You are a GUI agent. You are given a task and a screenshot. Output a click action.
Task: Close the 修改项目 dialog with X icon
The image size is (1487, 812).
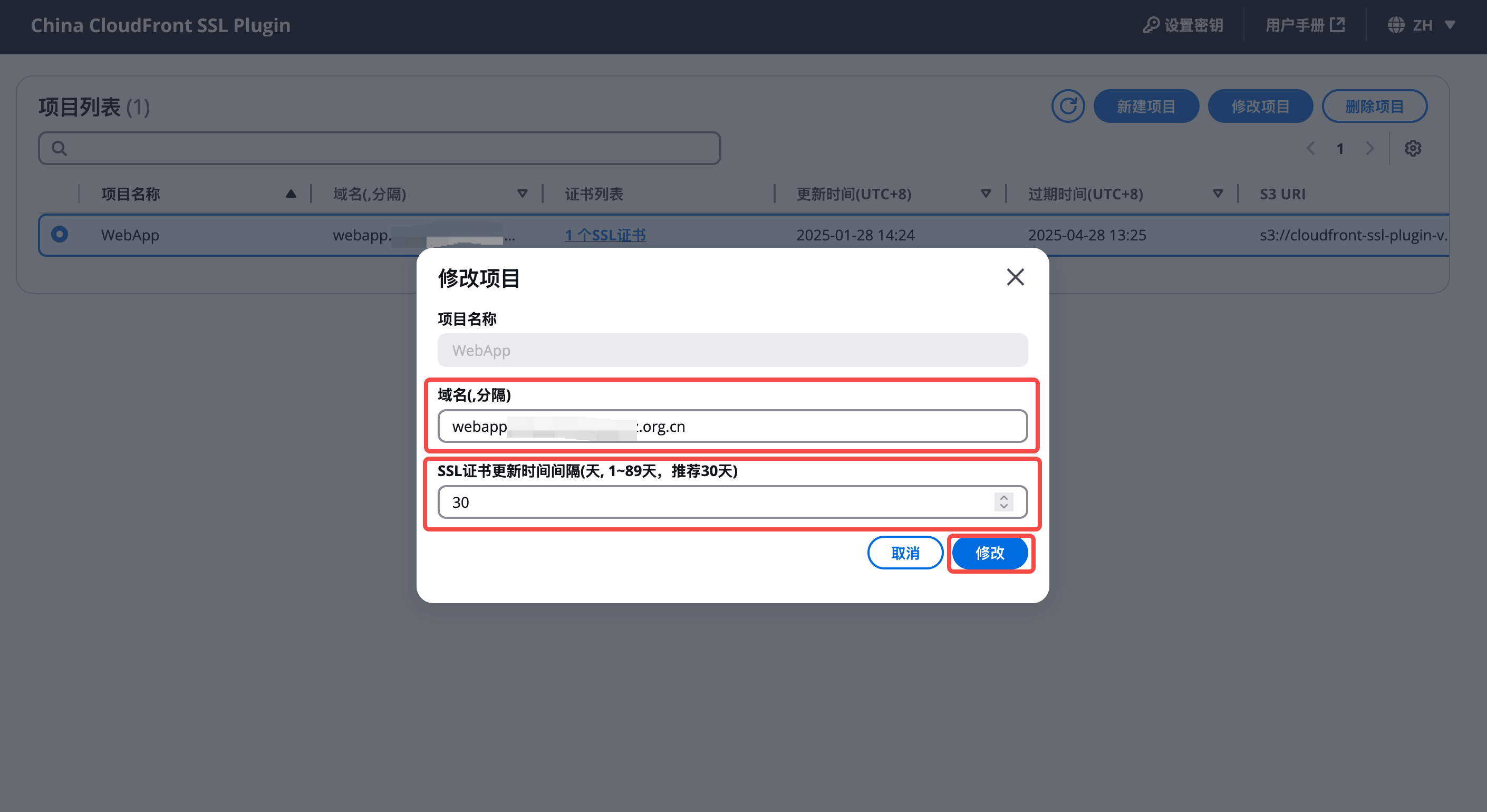point(1015,277)
